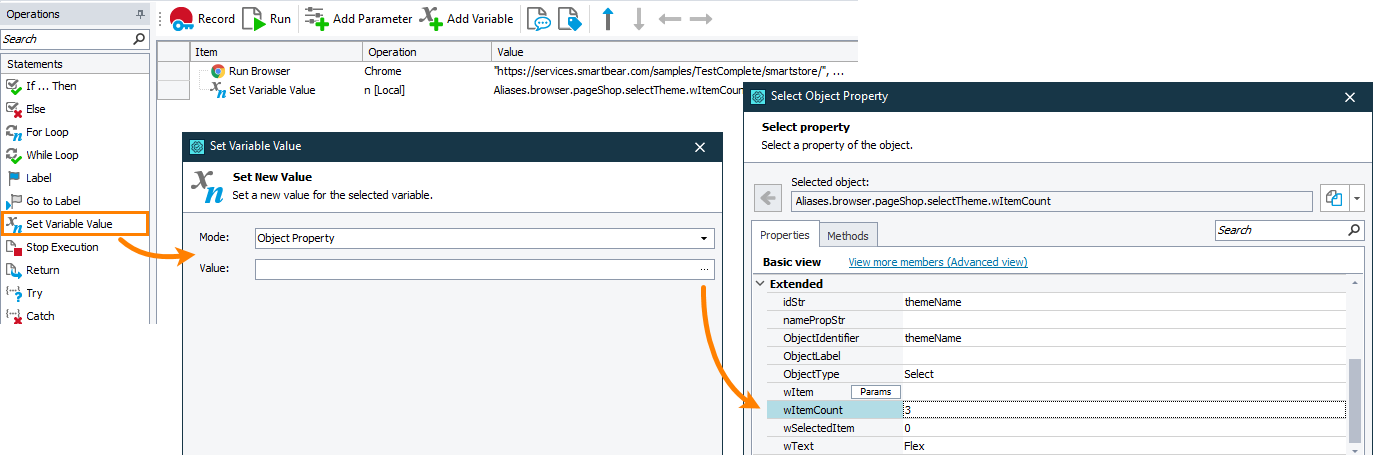
Task: Click View more members (Advanced view) link
Action: [937, 262]
